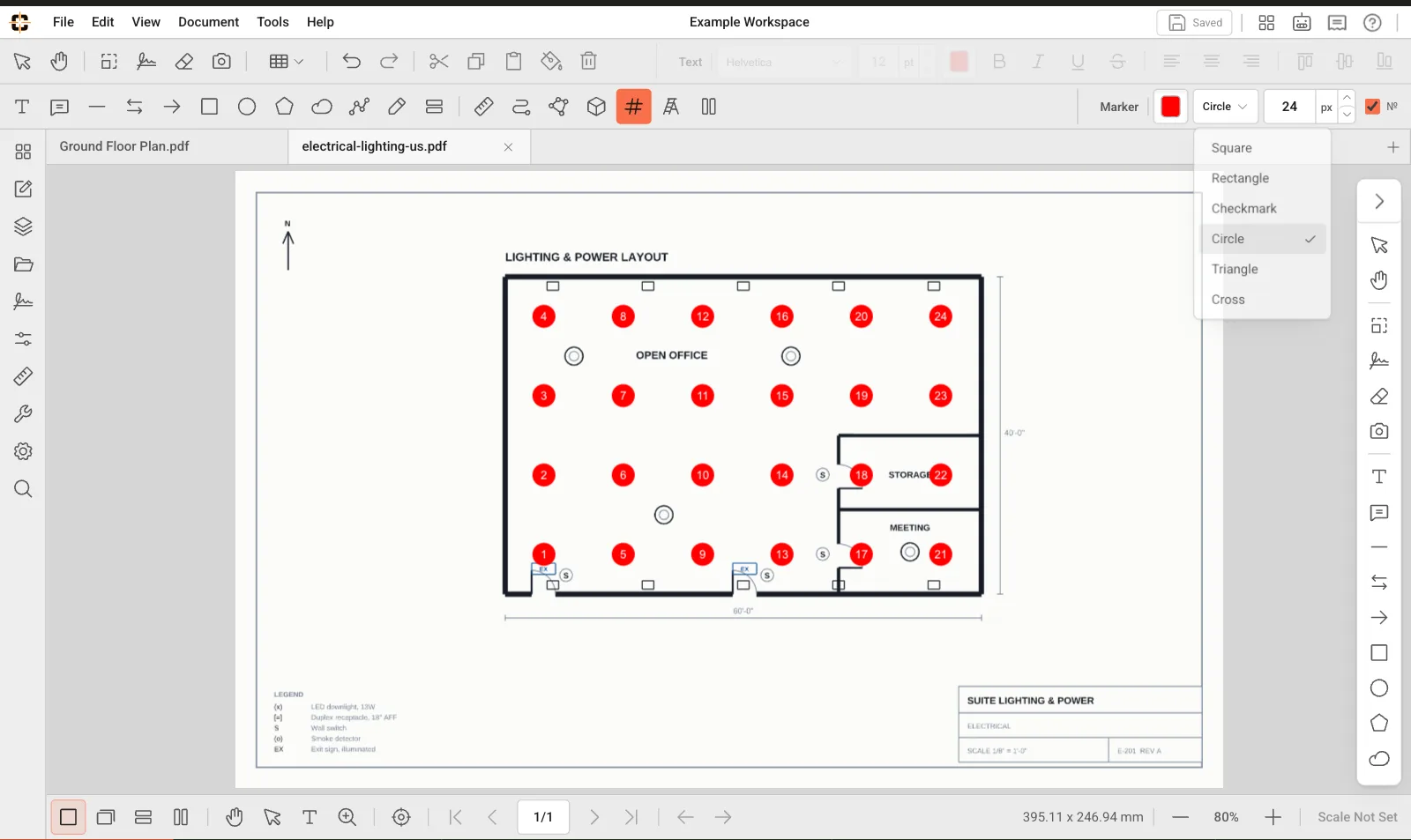Click the undo arrow
The width and height of the screenshot is (1411, 840).
[352, 62]
